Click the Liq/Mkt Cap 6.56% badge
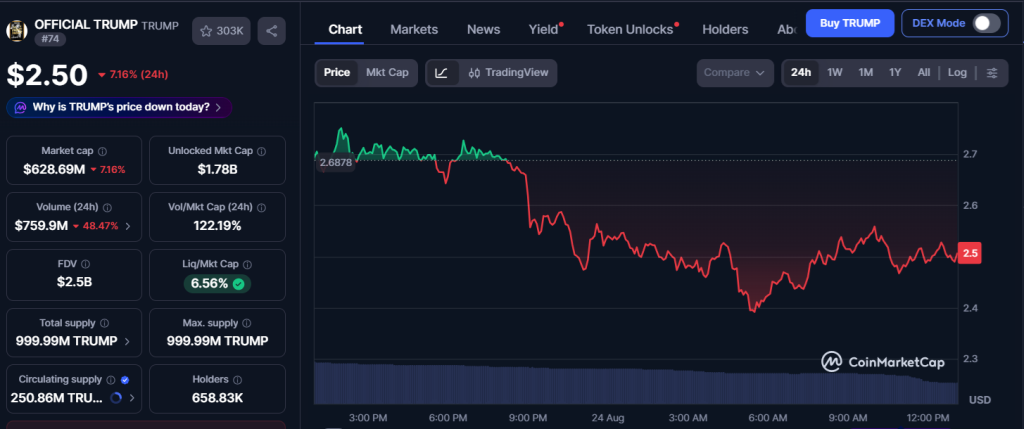 tap(217, 284)
